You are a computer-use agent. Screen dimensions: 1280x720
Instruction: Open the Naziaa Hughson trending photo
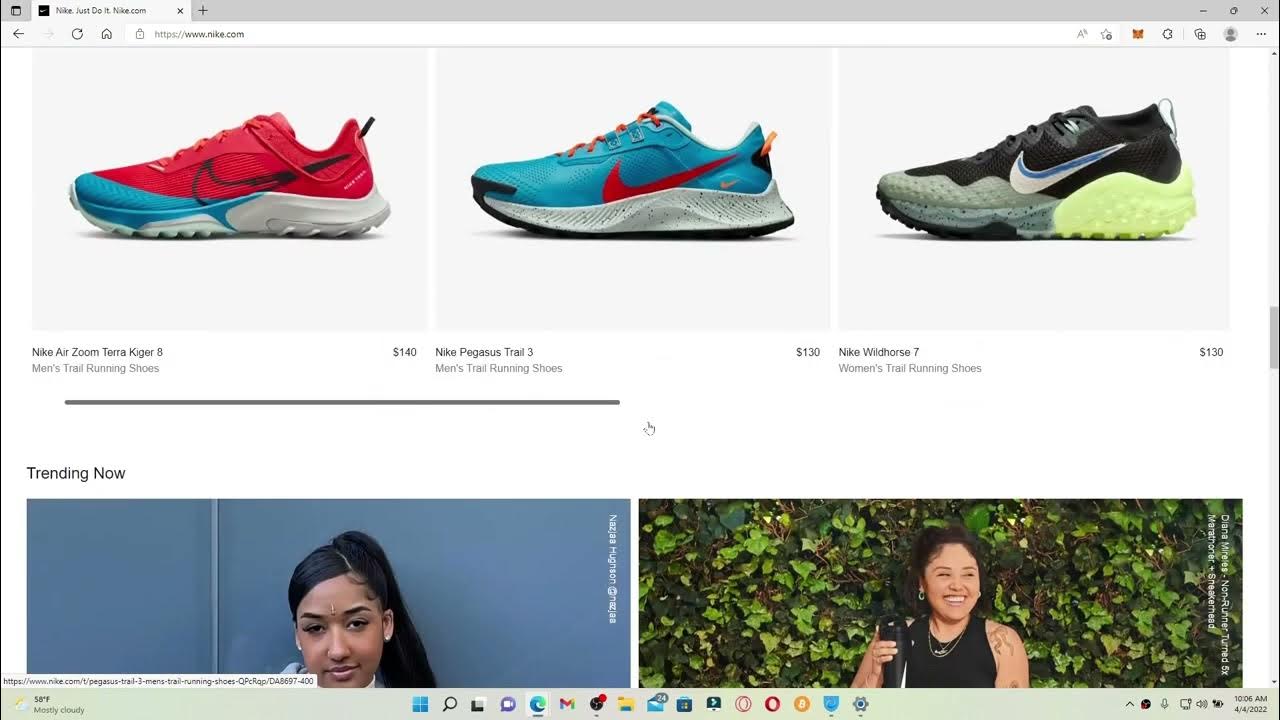point(329,593)
